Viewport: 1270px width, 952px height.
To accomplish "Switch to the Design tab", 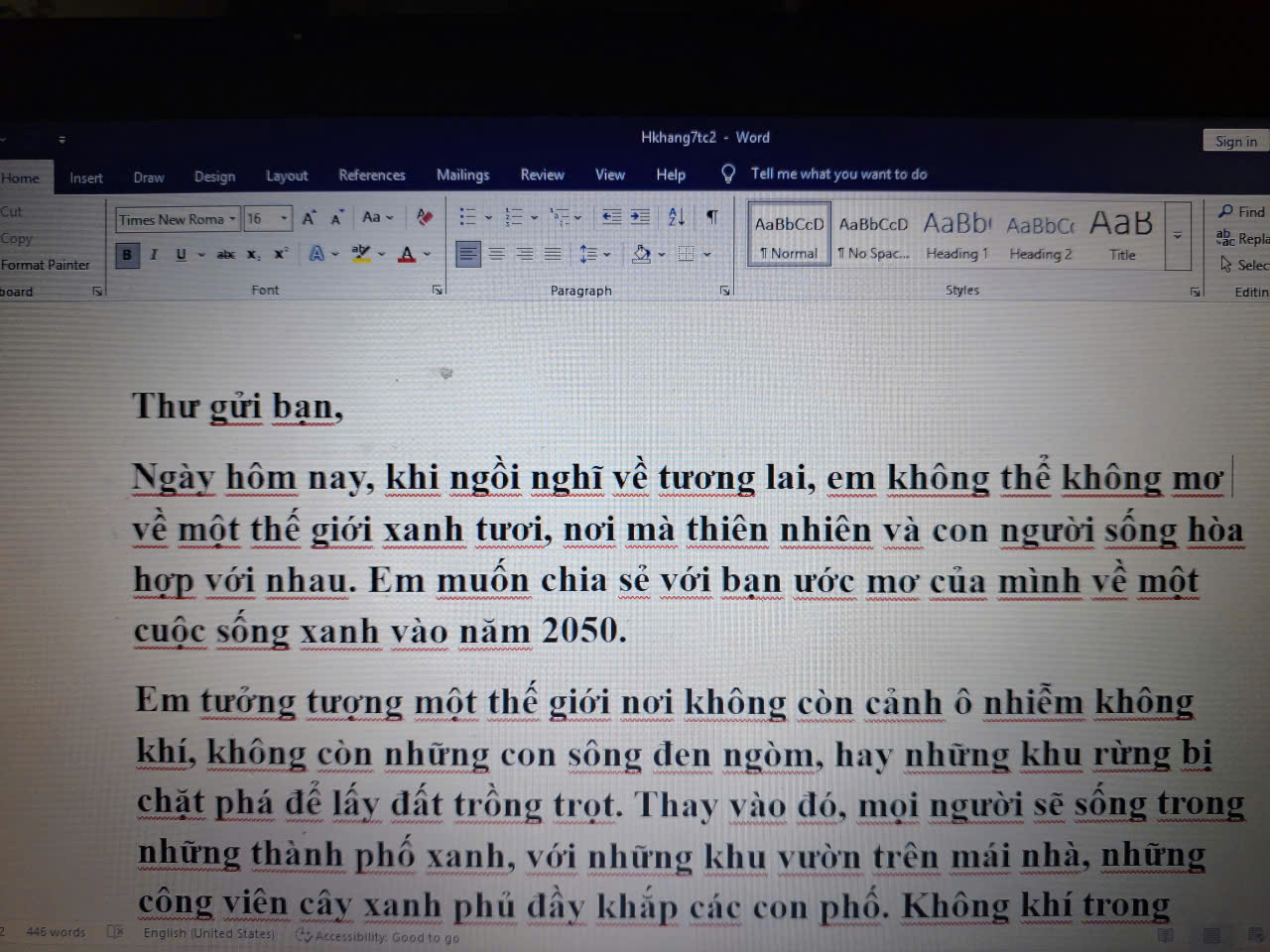I will [x=214, y=177].
